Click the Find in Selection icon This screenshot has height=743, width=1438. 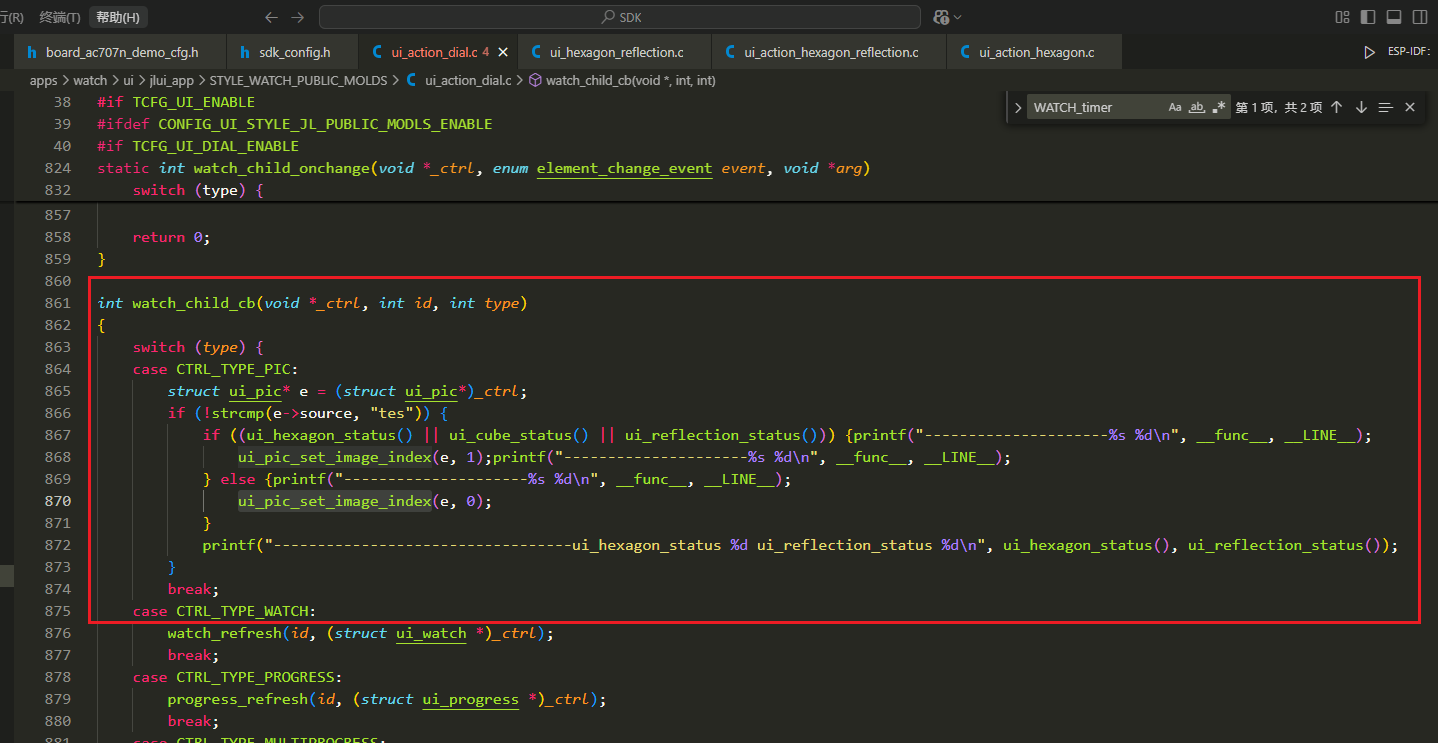tap(1385, 107)
